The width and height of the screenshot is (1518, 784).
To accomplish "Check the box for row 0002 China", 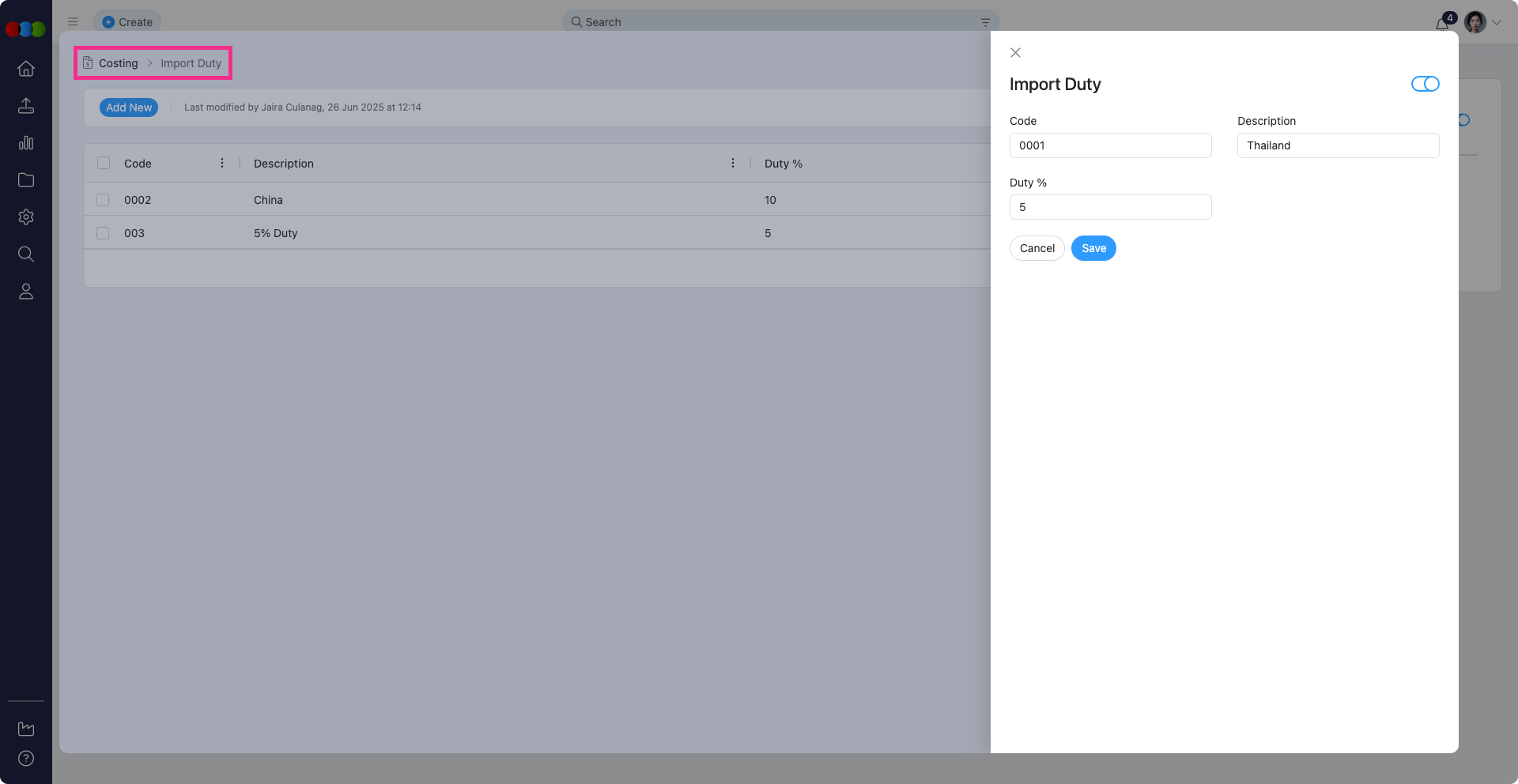I will pos(103,200).
